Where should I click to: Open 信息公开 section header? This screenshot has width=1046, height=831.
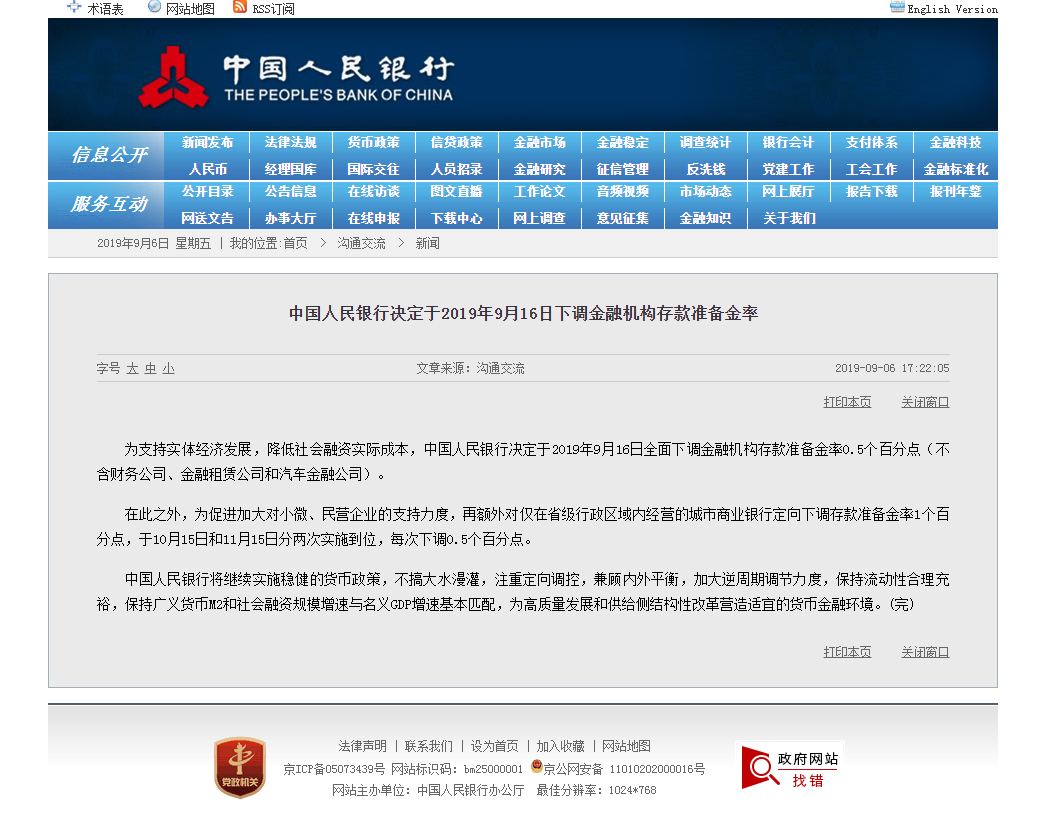coord(109,155)
